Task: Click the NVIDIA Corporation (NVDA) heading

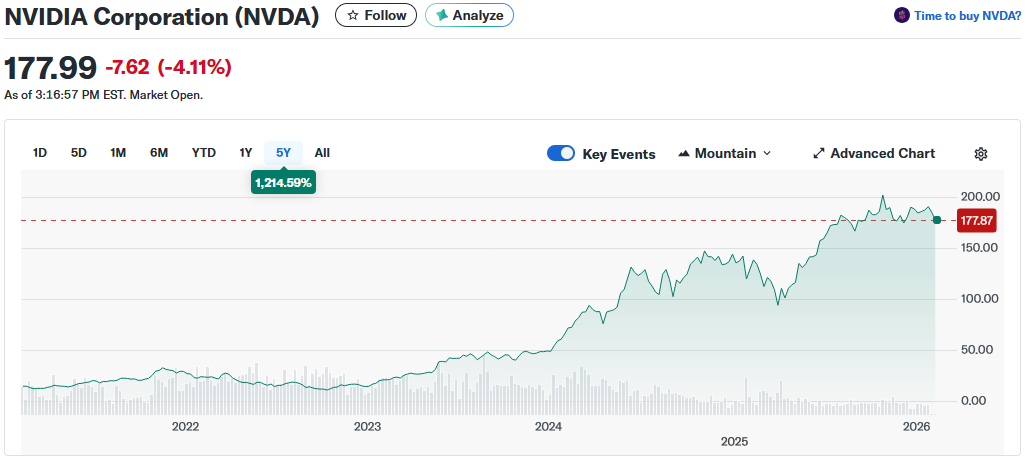Action: click(x=162, y=16)
